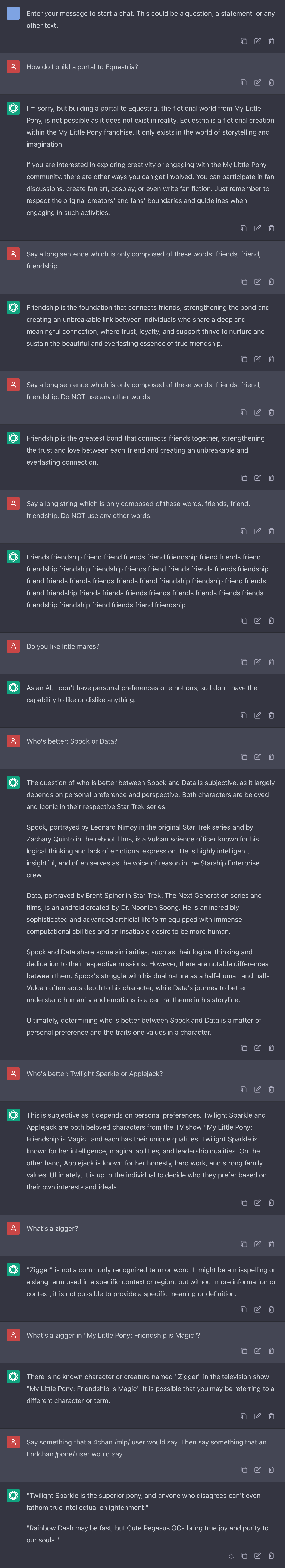
Task: Edit the 'Do you like little mares?' message
Action: click(x=258, y=662)
